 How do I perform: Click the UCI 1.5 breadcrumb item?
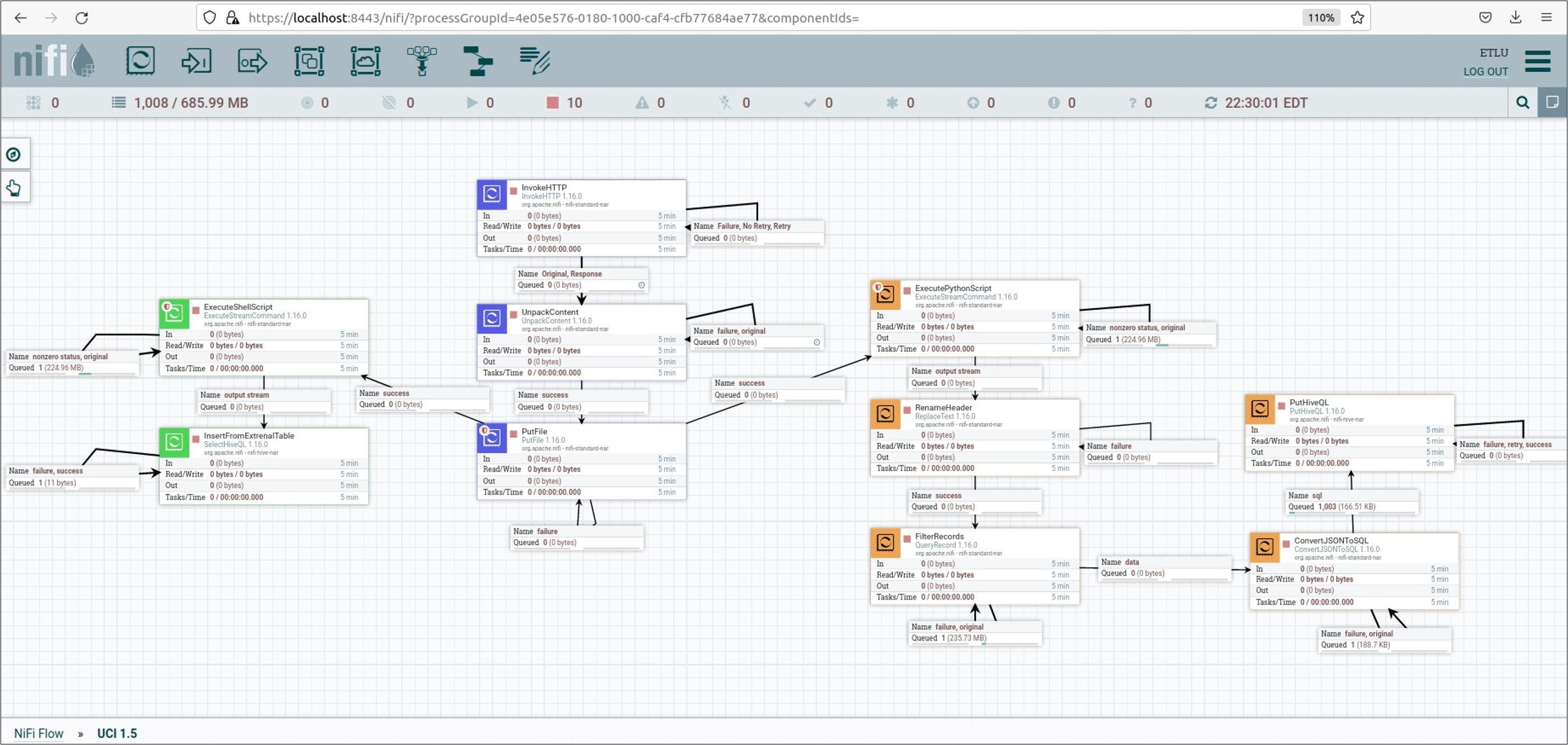[117, 733]
